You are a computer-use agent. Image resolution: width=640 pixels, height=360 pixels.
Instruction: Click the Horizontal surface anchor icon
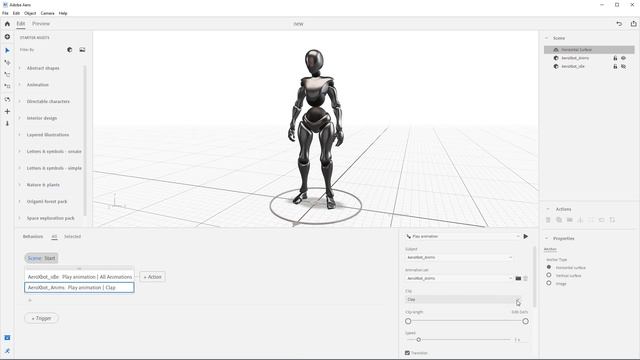pyautogui.click(x=556, y=50)
